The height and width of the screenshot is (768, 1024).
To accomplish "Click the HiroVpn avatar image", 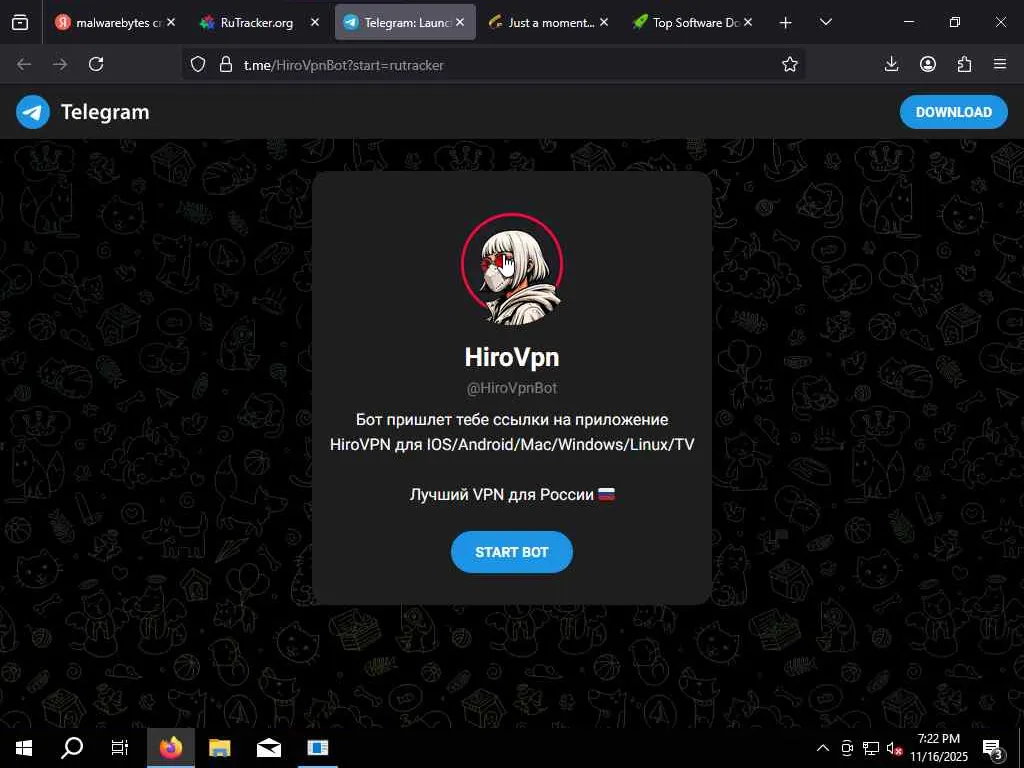I will coord(511,269).
